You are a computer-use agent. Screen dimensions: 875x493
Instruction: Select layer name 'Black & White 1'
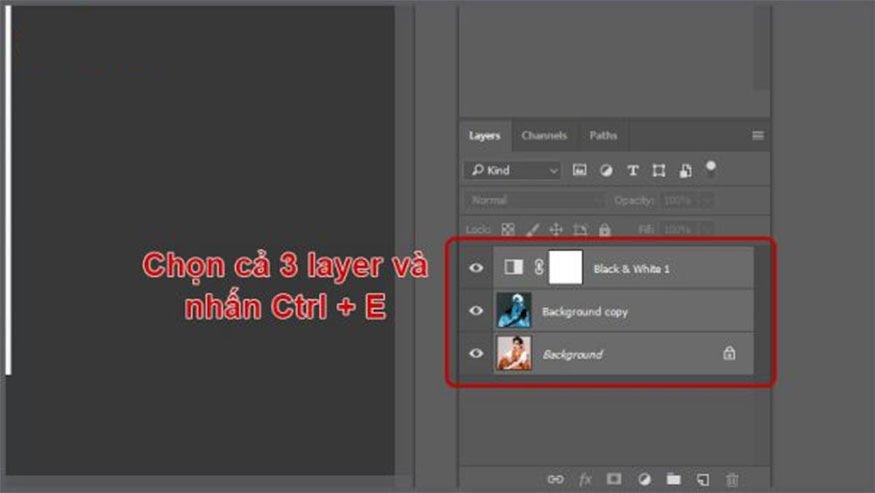pos(631,269)
